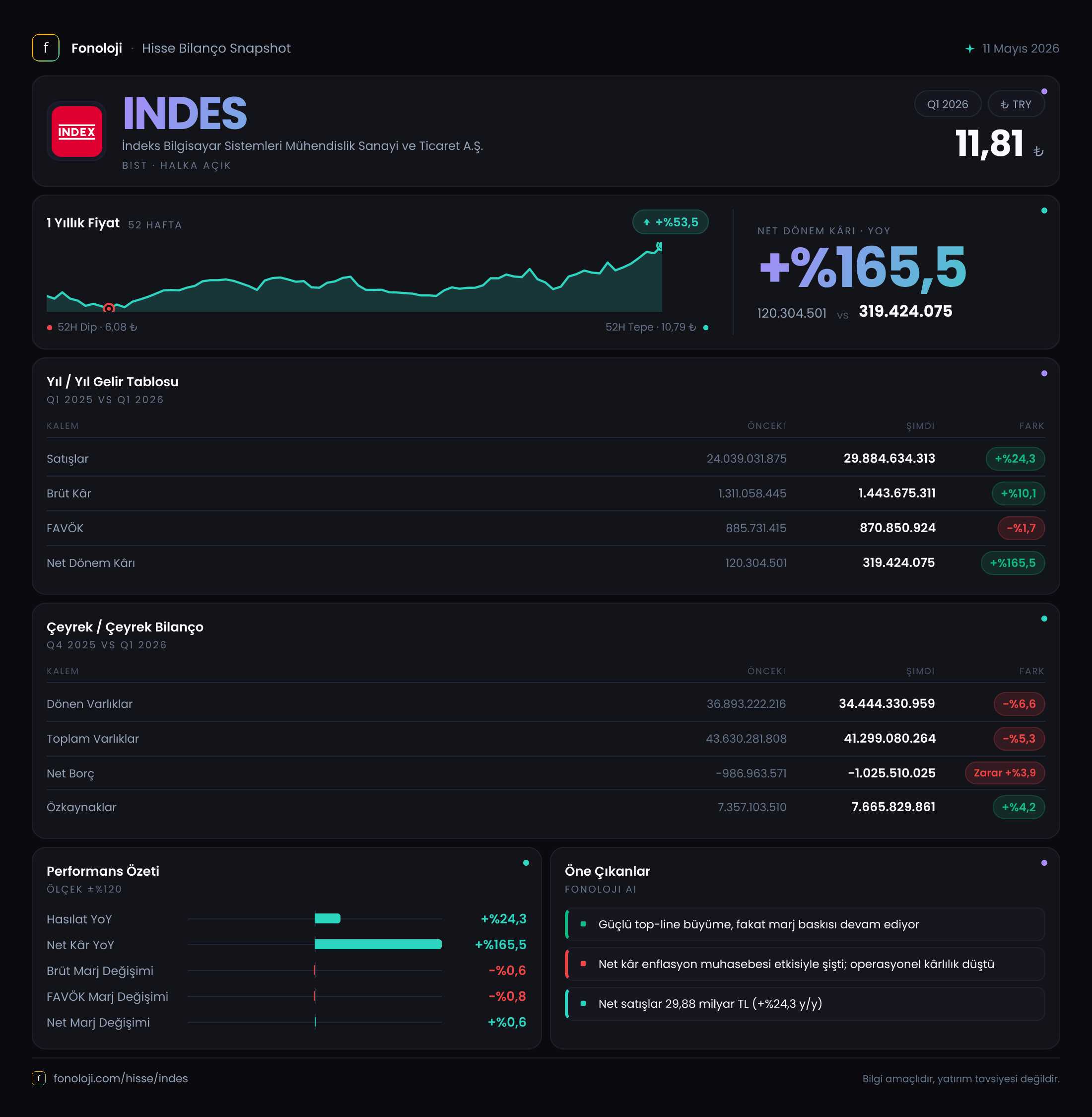Click the Net Borç previous value -986.963.571
Image resolution: width=1092 pixels, height=1117 pixels.
click(x=751, y=773)
